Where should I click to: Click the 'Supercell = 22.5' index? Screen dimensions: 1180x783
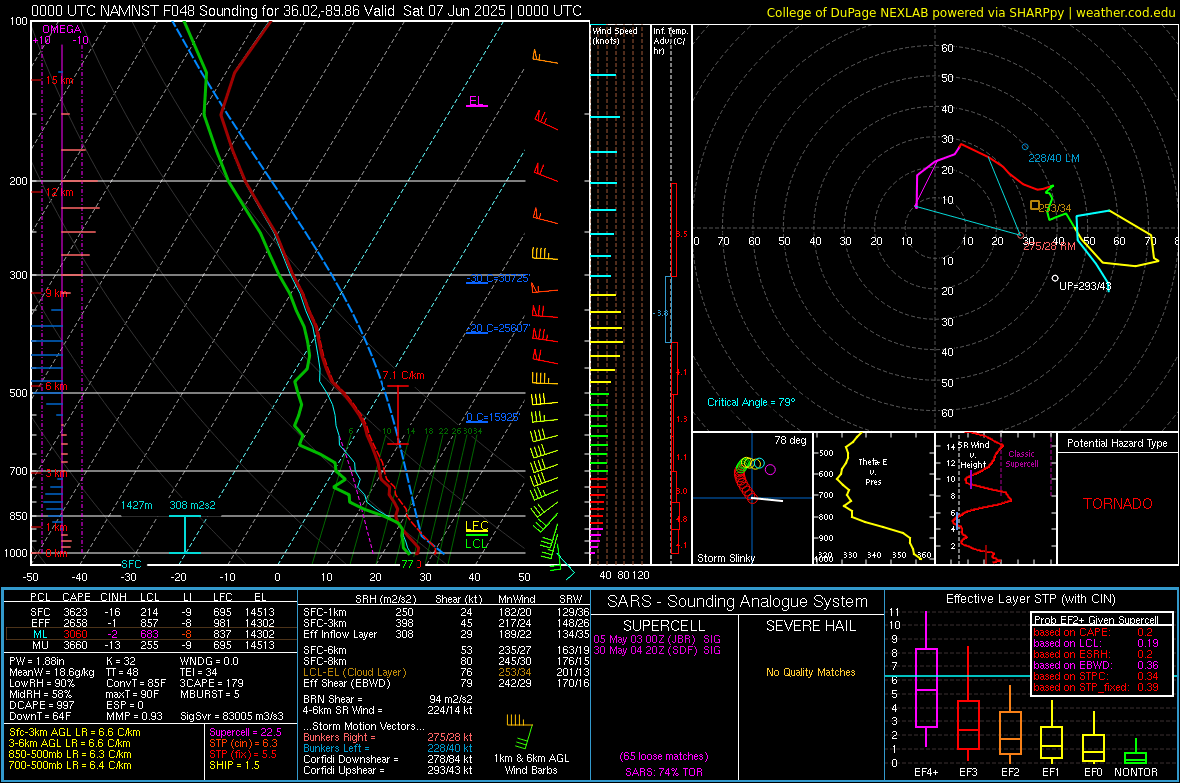(x=245, y=732)
